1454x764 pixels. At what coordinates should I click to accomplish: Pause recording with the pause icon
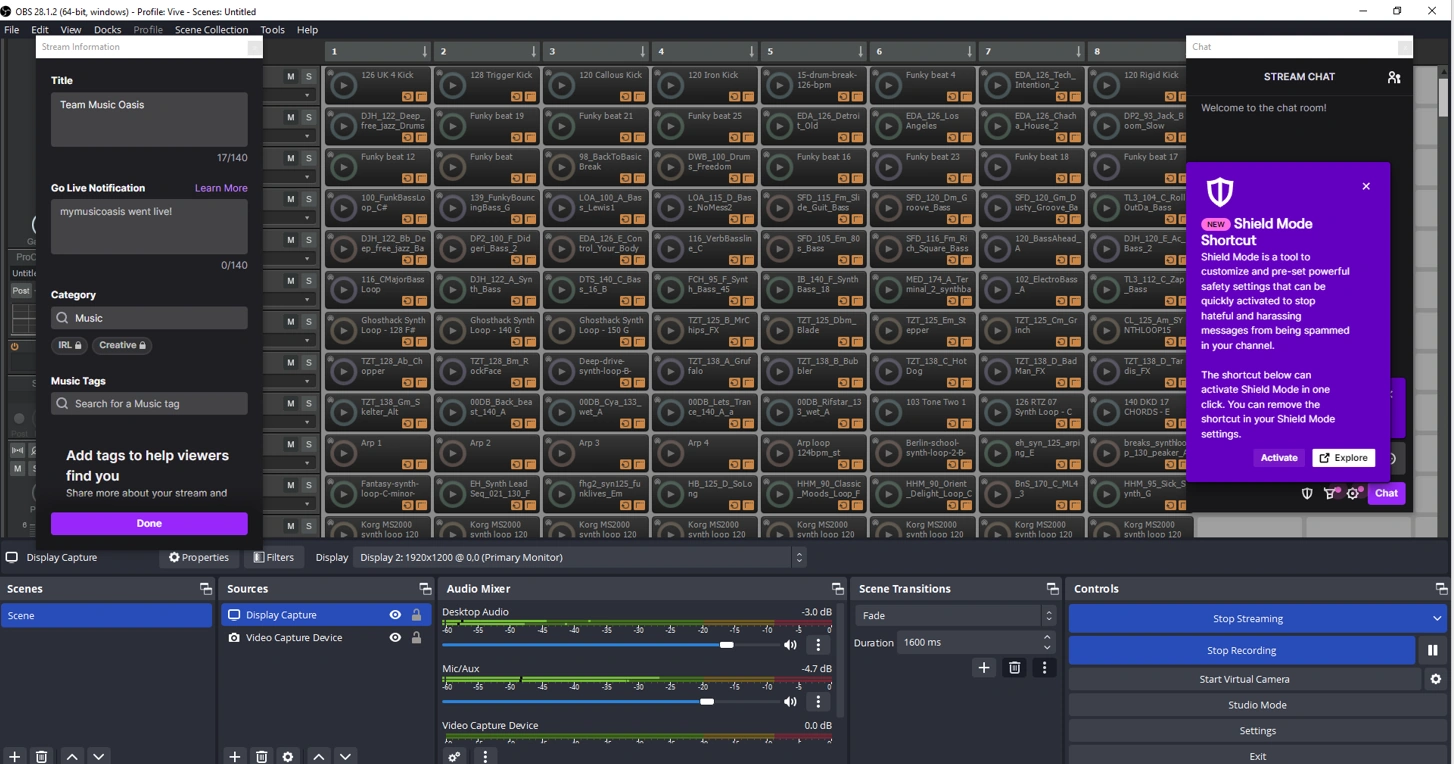click(1432, 650)
